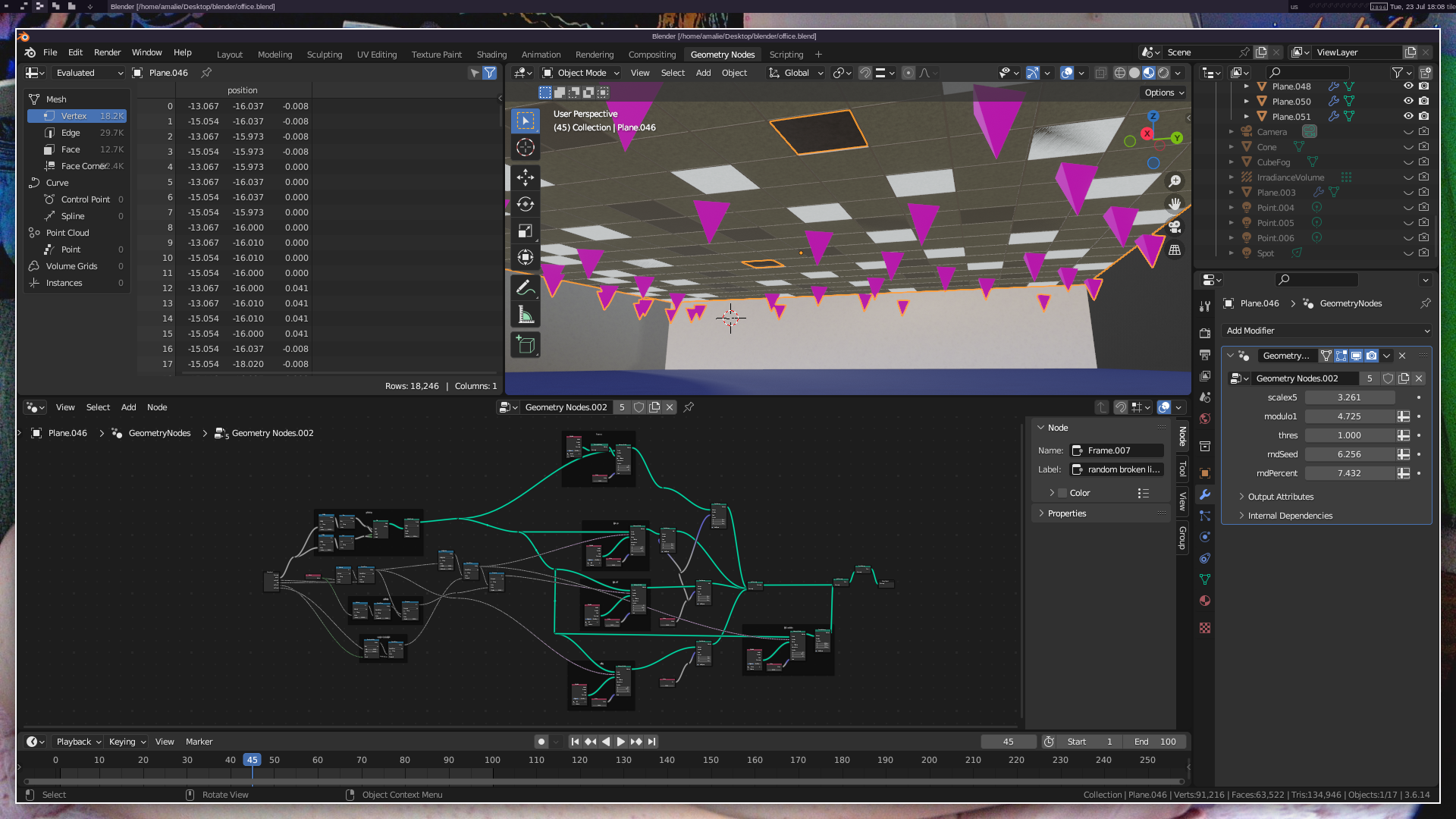
Task: Open the viewport Options button
Action: point(1164,93)
